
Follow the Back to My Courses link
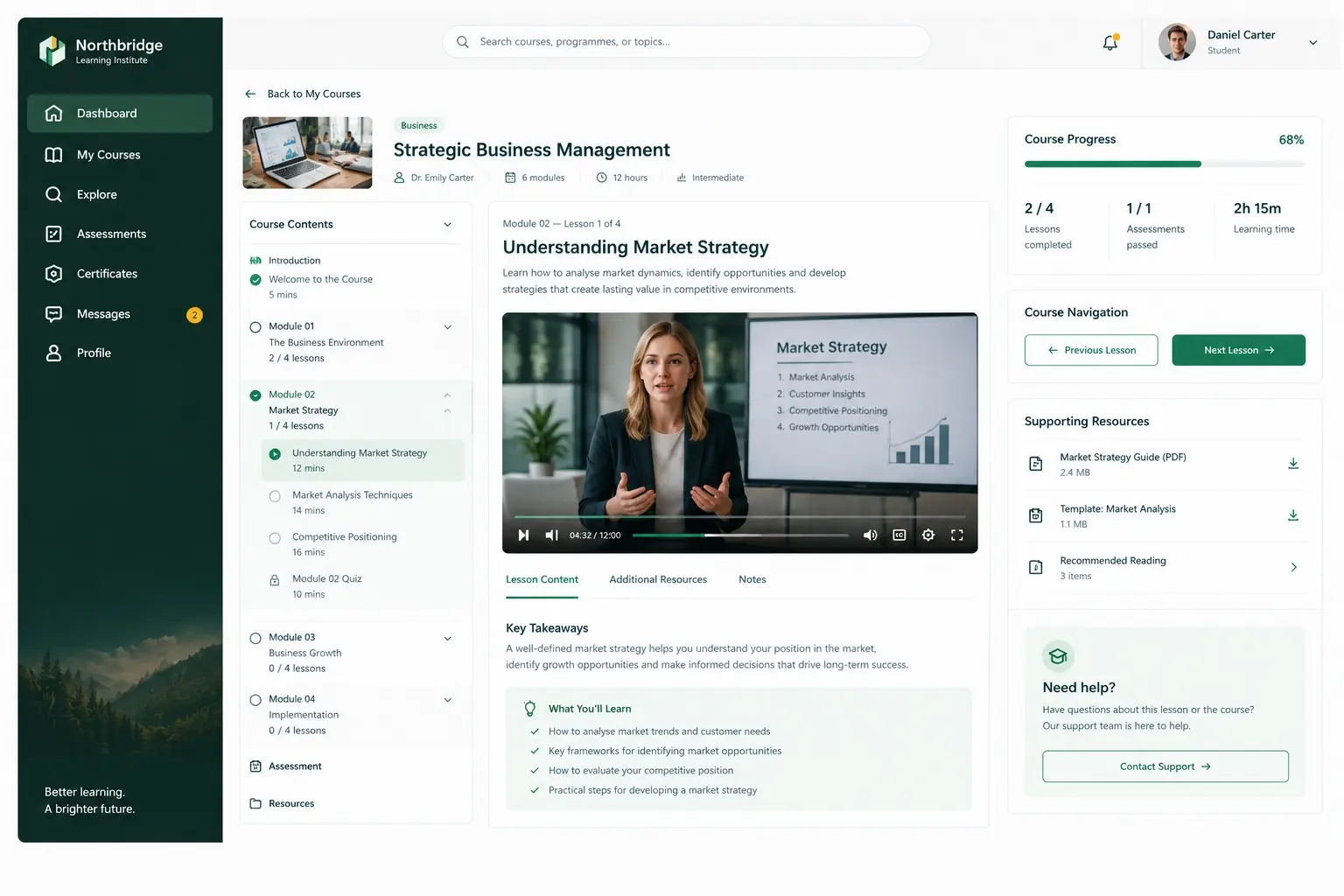coord(303,94)
